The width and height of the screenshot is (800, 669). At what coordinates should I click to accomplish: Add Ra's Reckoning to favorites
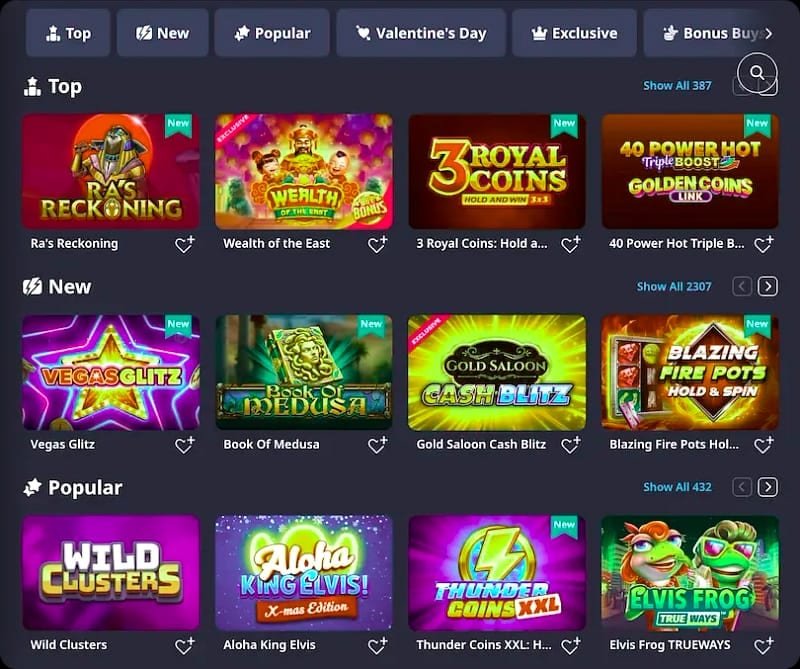[x=185, y=244]
